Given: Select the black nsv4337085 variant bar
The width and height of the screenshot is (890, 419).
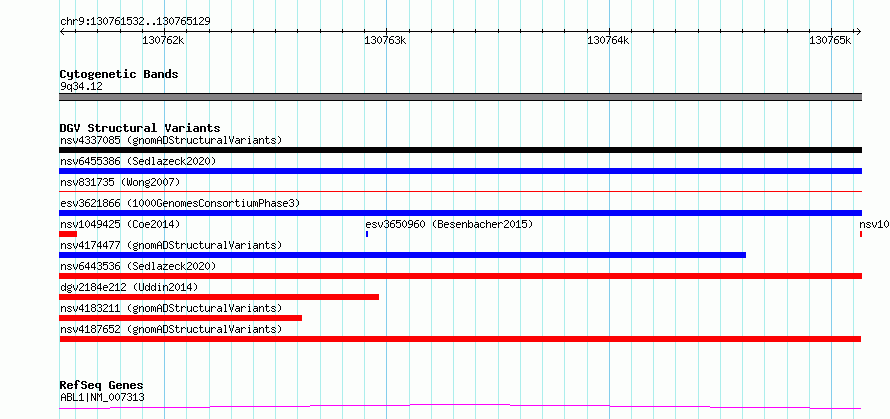Looking at the screenshot, I should point(460,150).
